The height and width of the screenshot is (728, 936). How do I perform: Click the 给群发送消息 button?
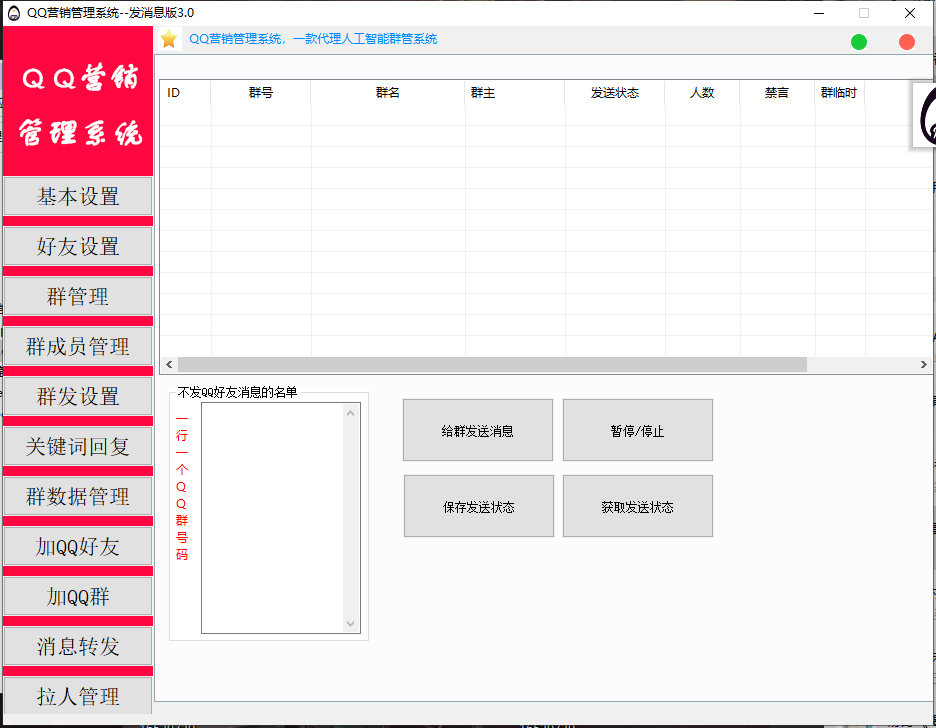[478, 430]
